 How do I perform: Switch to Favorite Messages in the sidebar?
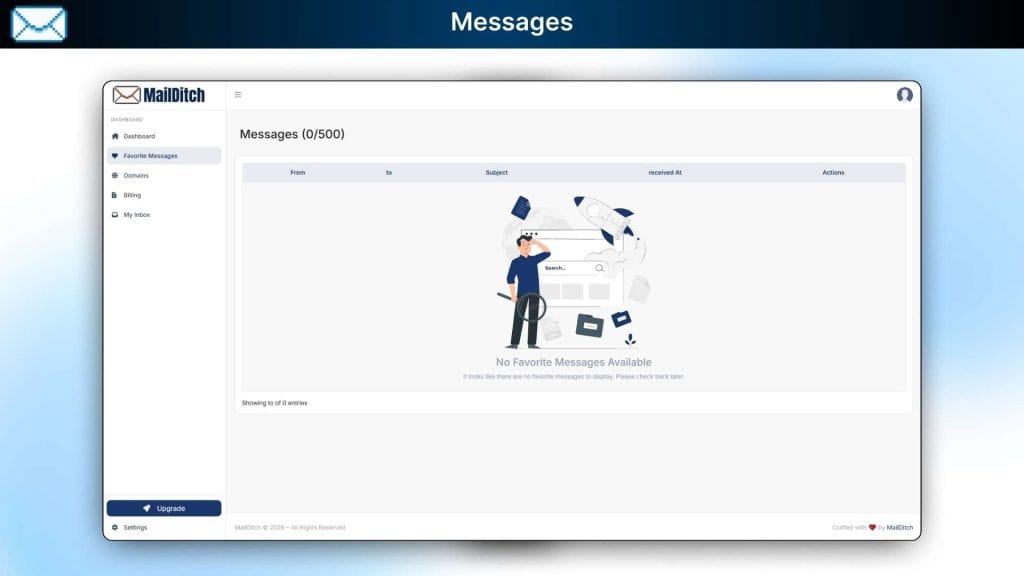[150, 156]
